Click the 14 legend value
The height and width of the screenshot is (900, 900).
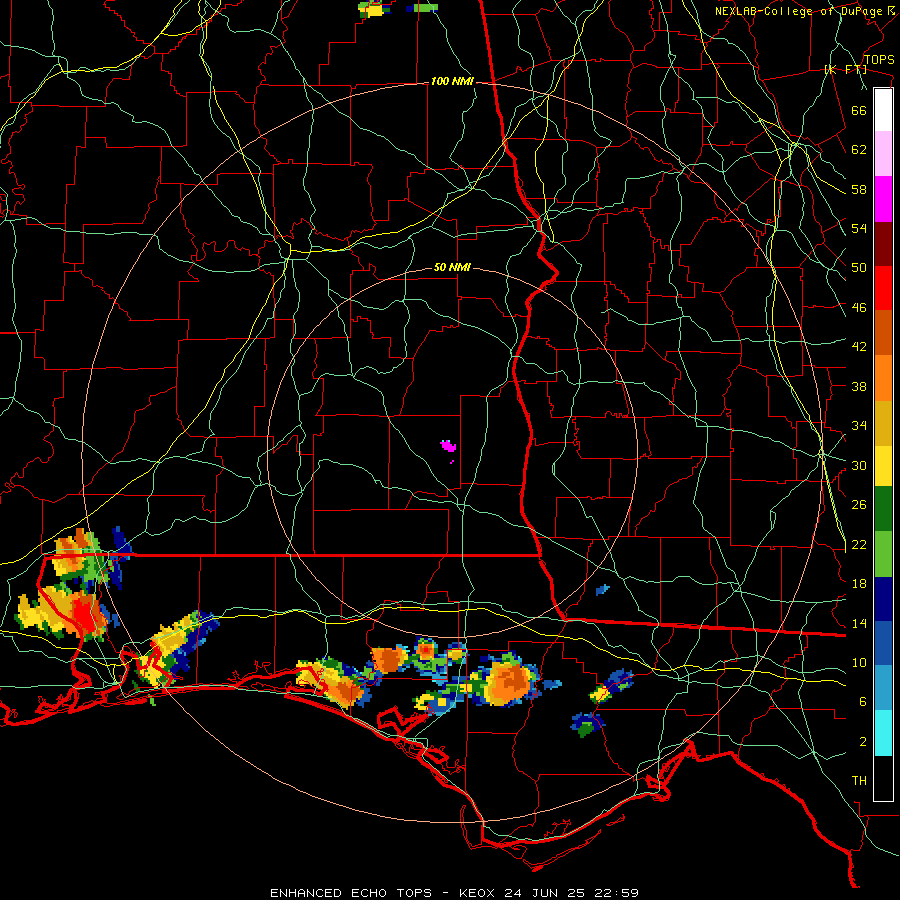(x=859, y=623)
